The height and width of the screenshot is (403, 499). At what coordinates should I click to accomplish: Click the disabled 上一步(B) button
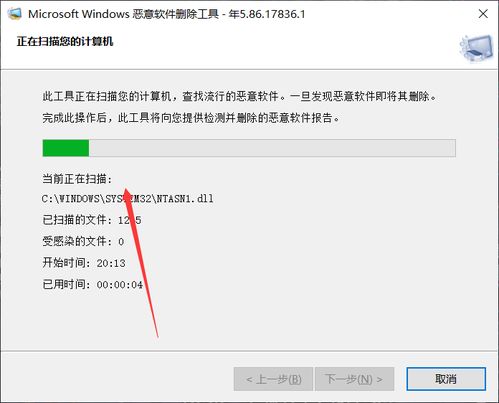[273, 379]
